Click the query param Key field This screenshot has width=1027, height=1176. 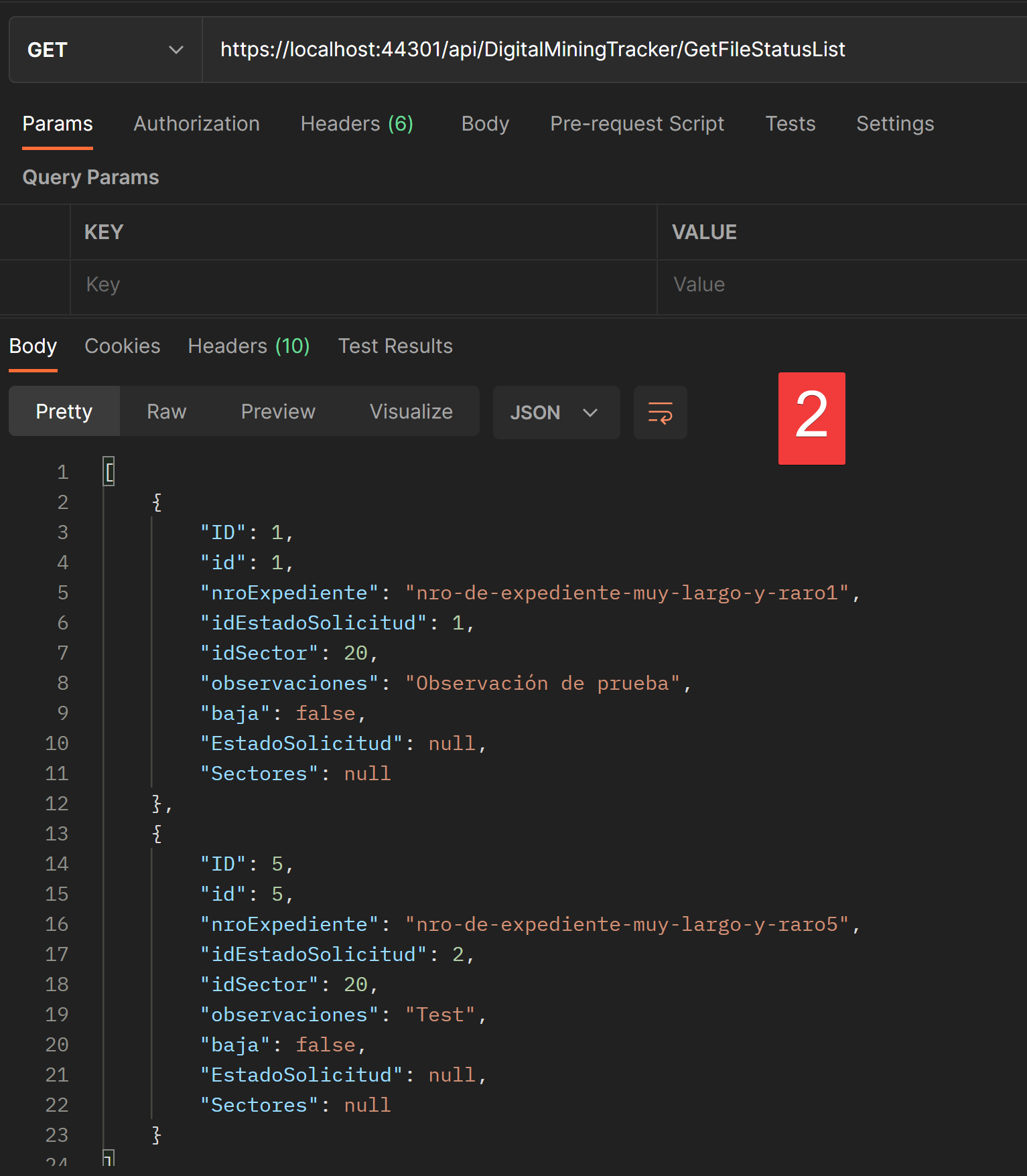tap(362, 285)
